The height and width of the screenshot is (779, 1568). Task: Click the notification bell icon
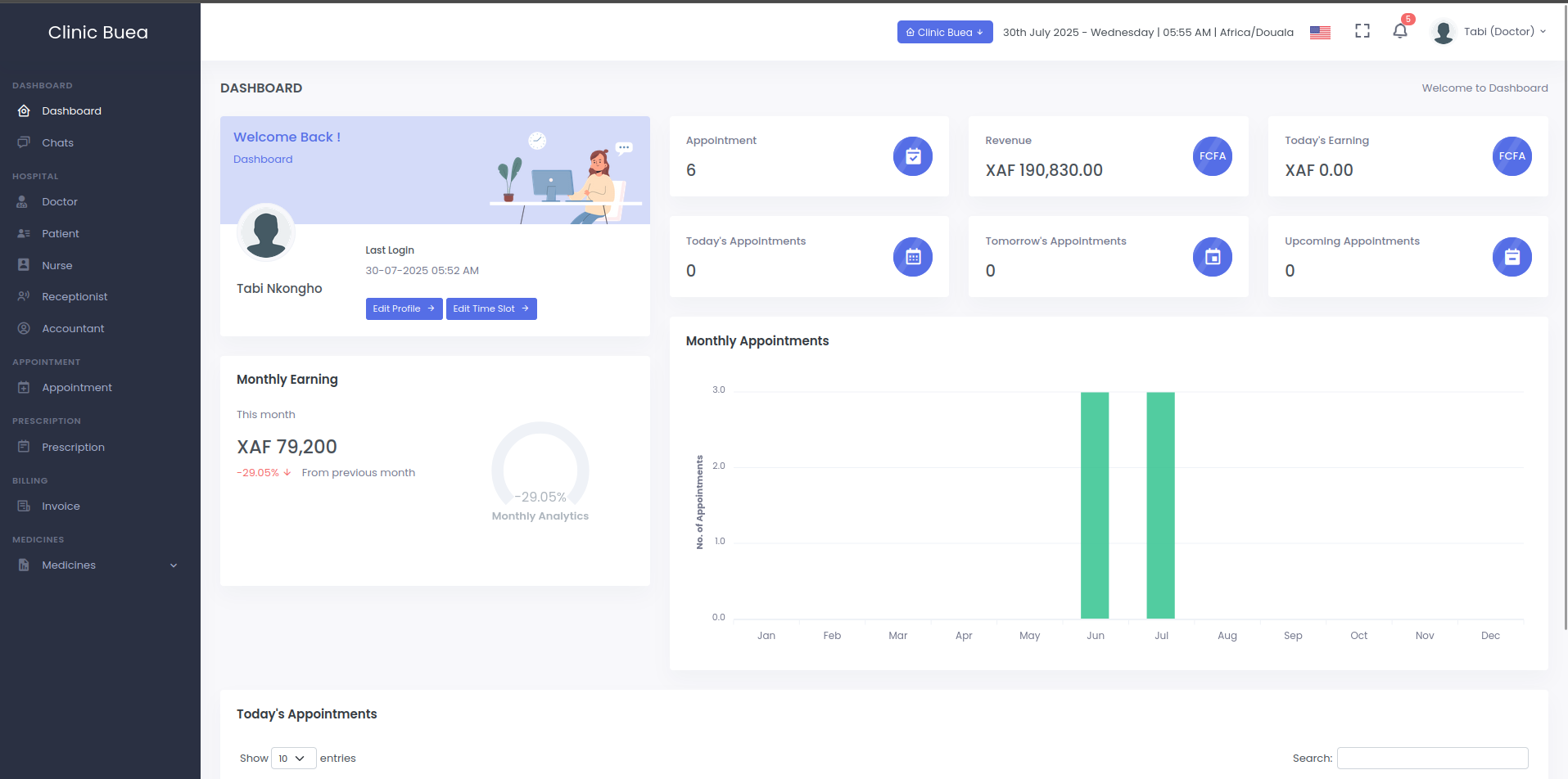point(1400,31)
